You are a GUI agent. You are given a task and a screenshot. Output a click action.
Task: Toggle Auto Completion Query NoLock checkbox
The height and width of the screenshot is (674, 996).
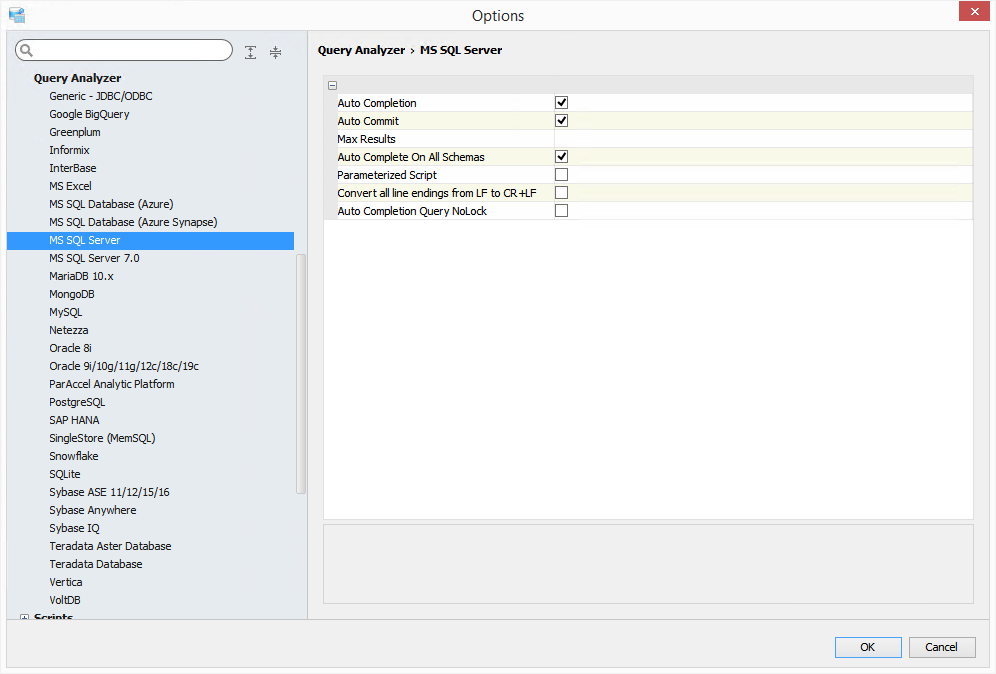pos(562,211)
